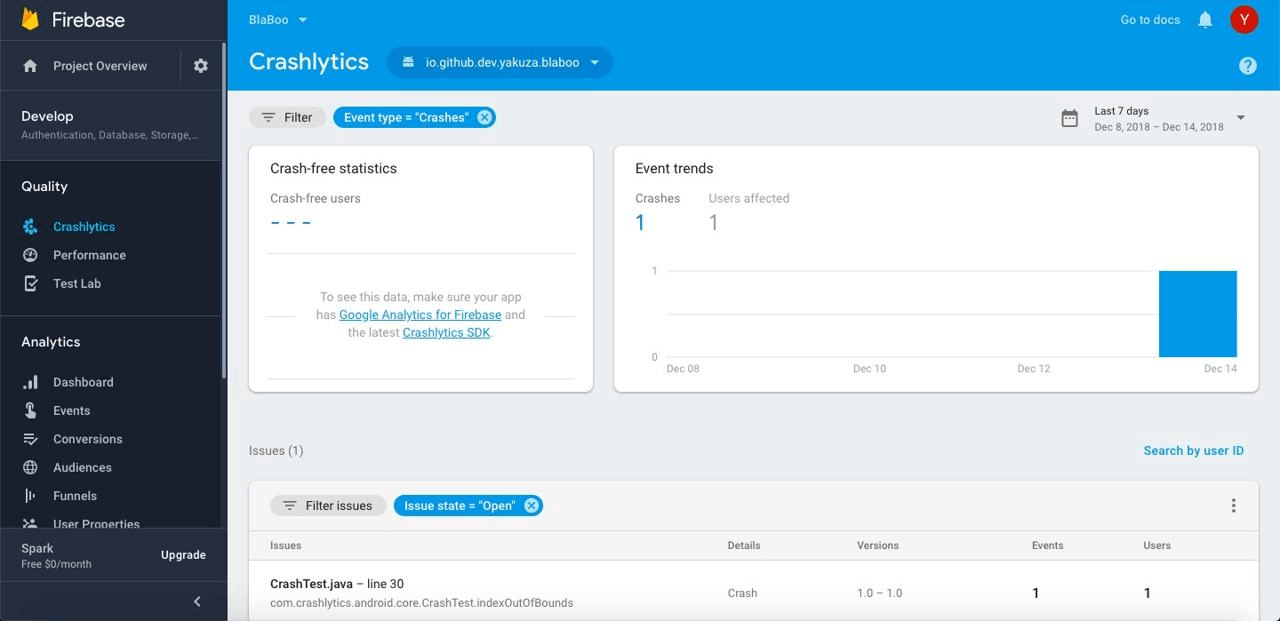Image resolution: width=1280 pixels, height=621 pixels.
Task: Open the Funnels analytics panel
Action: click(x=74, y=496)
